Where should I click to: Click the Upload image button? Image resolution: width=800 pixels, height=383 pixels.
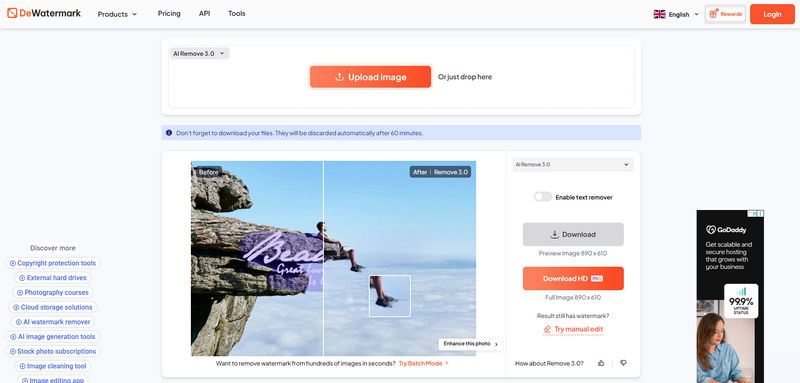tap(370, 77)
